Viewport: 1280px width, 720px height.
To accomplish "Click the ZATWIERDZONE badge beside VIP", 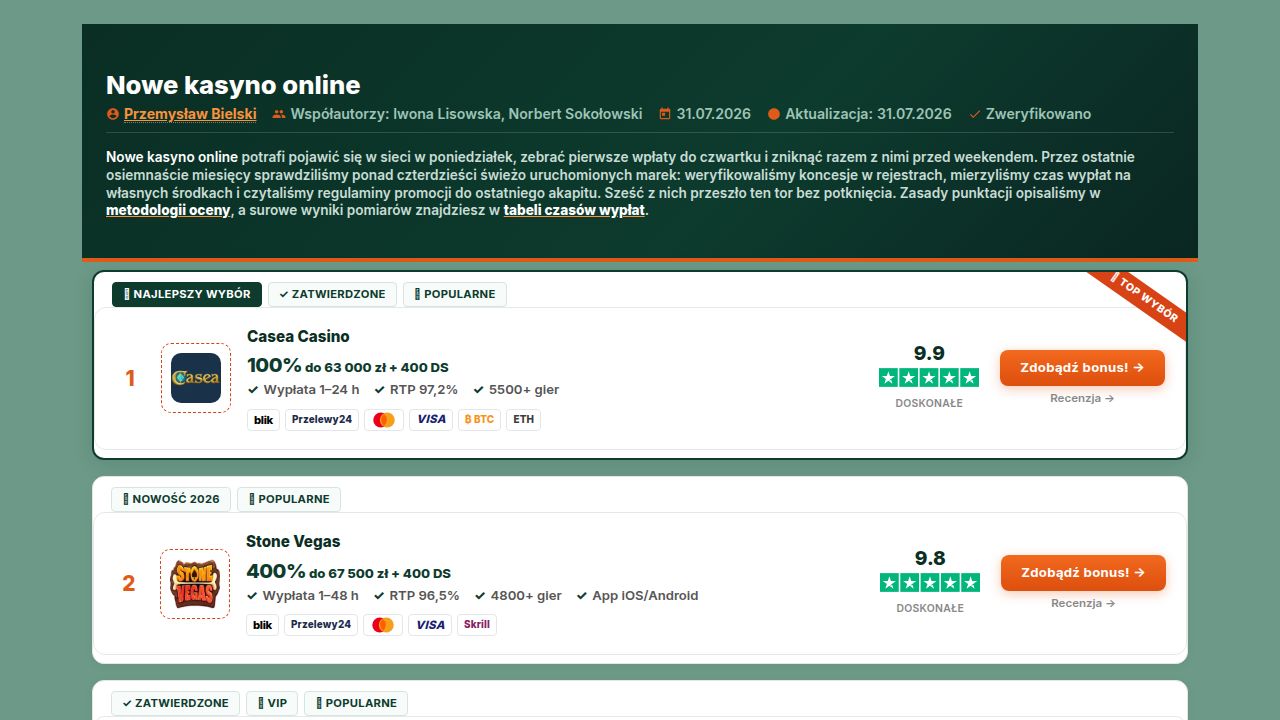I will 176,703.
